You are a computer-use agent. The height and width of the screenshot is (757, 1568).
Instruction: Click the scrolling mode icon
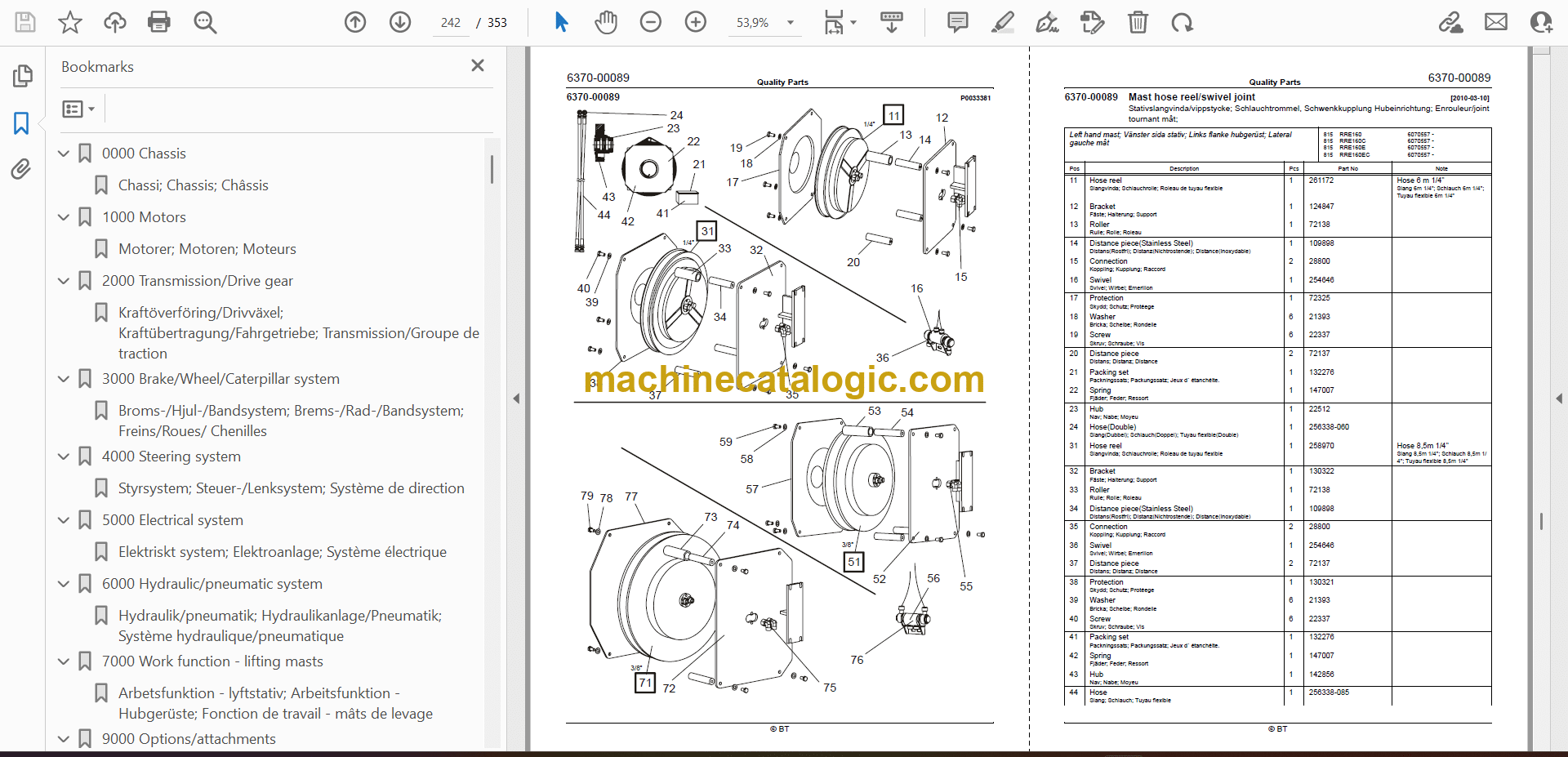click(x=892, y=22)
